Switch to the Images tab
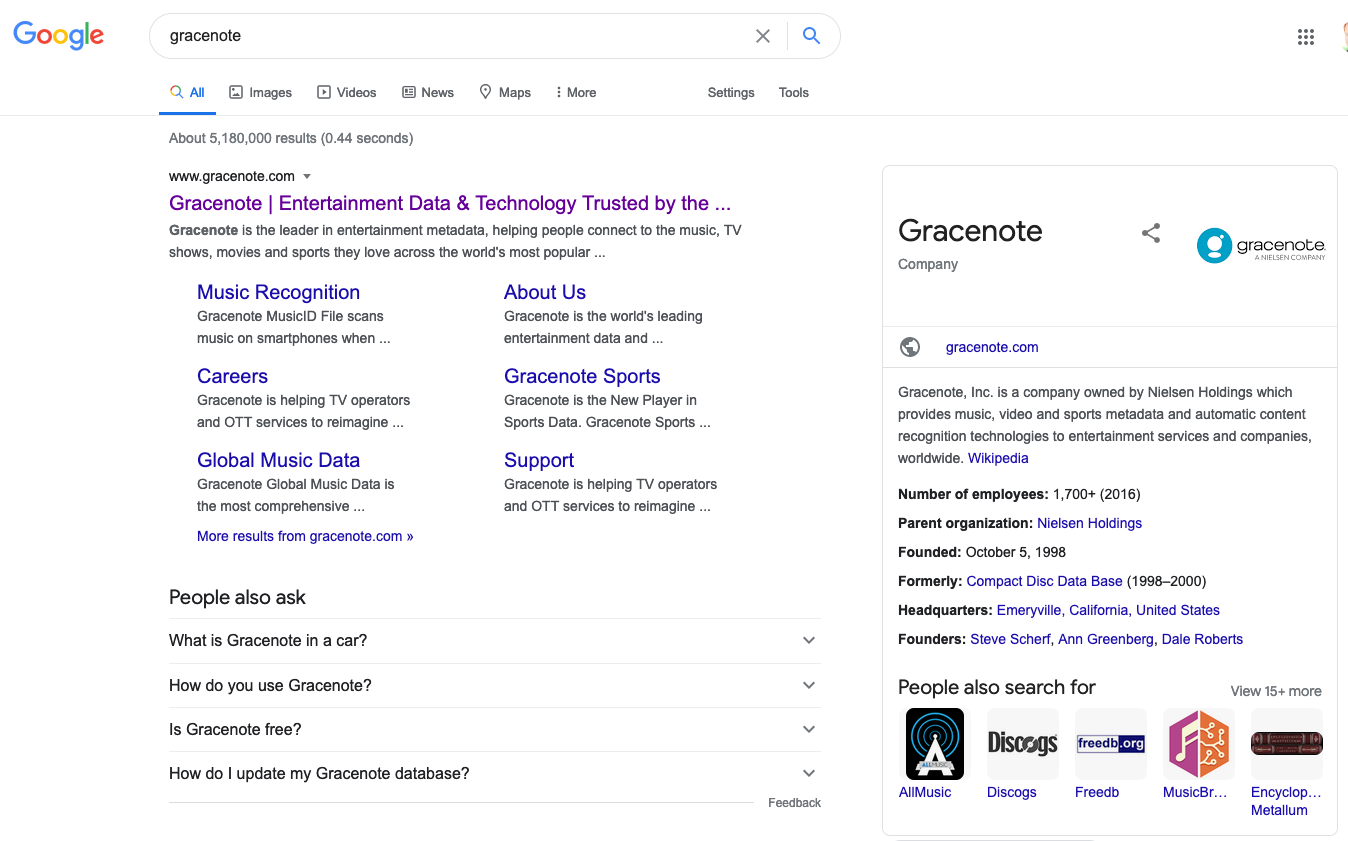 tap(260, 92)
